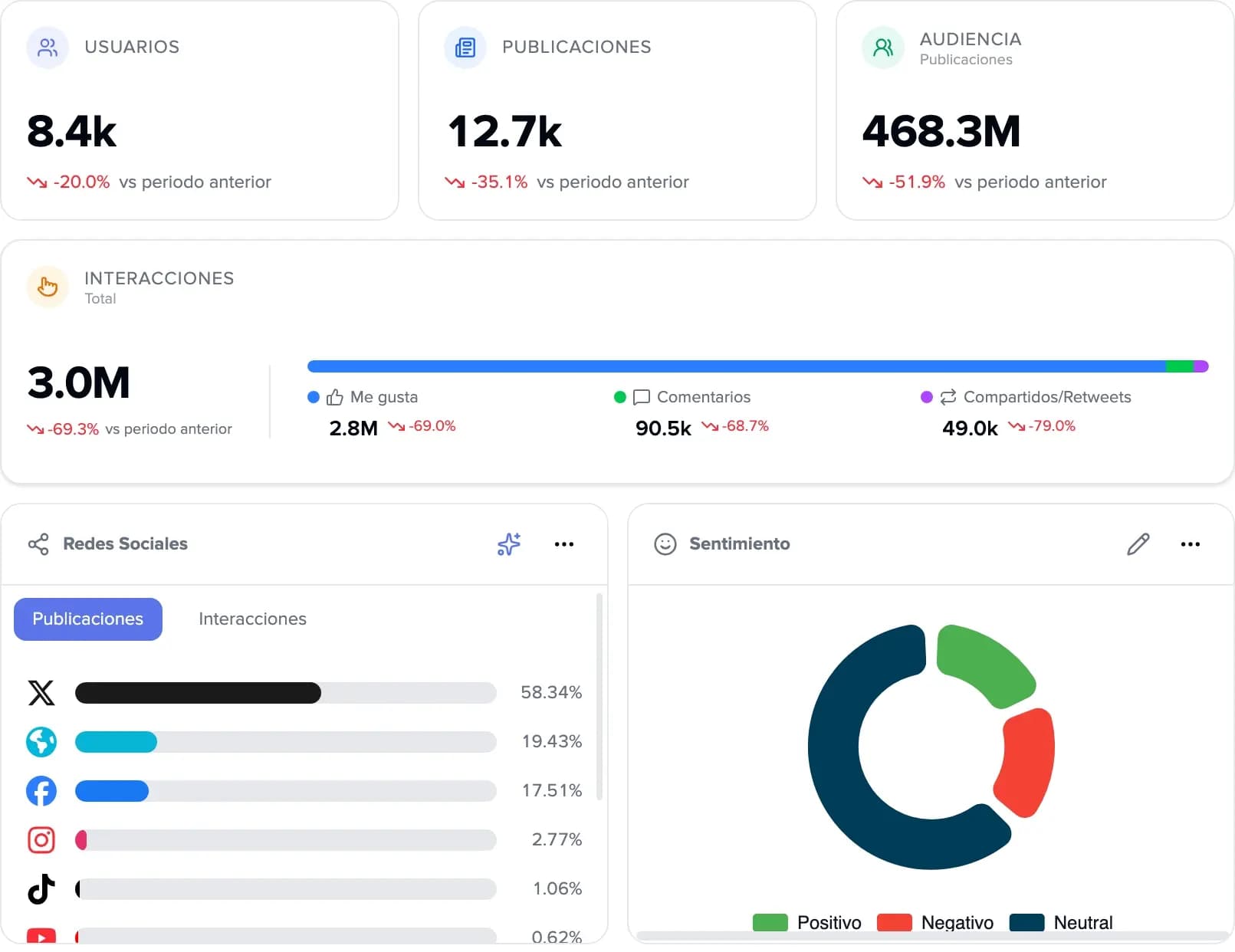Screen dimensions: 1235x952
Task: Click the blue interactions distribution bar
Action: (736, 366)
